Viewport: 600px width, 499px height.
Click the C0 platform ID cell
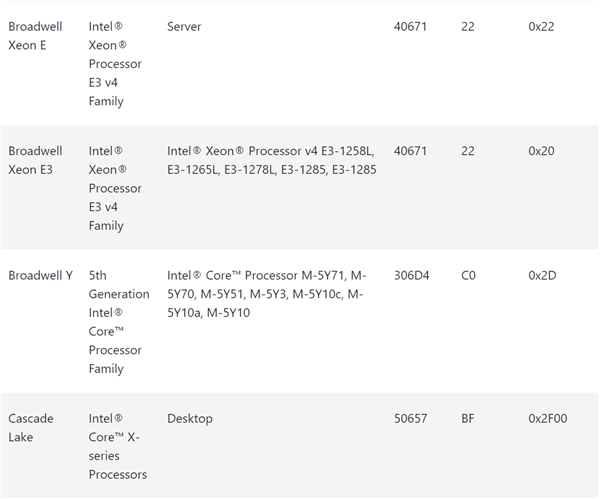click(469, 275)
